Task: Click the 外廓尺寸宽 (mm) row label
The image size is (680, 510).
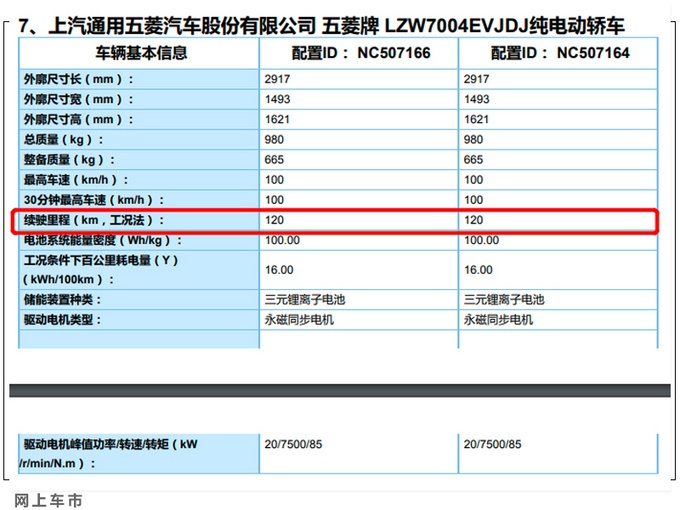Action: pyautogui.click(x=78, y=99)
